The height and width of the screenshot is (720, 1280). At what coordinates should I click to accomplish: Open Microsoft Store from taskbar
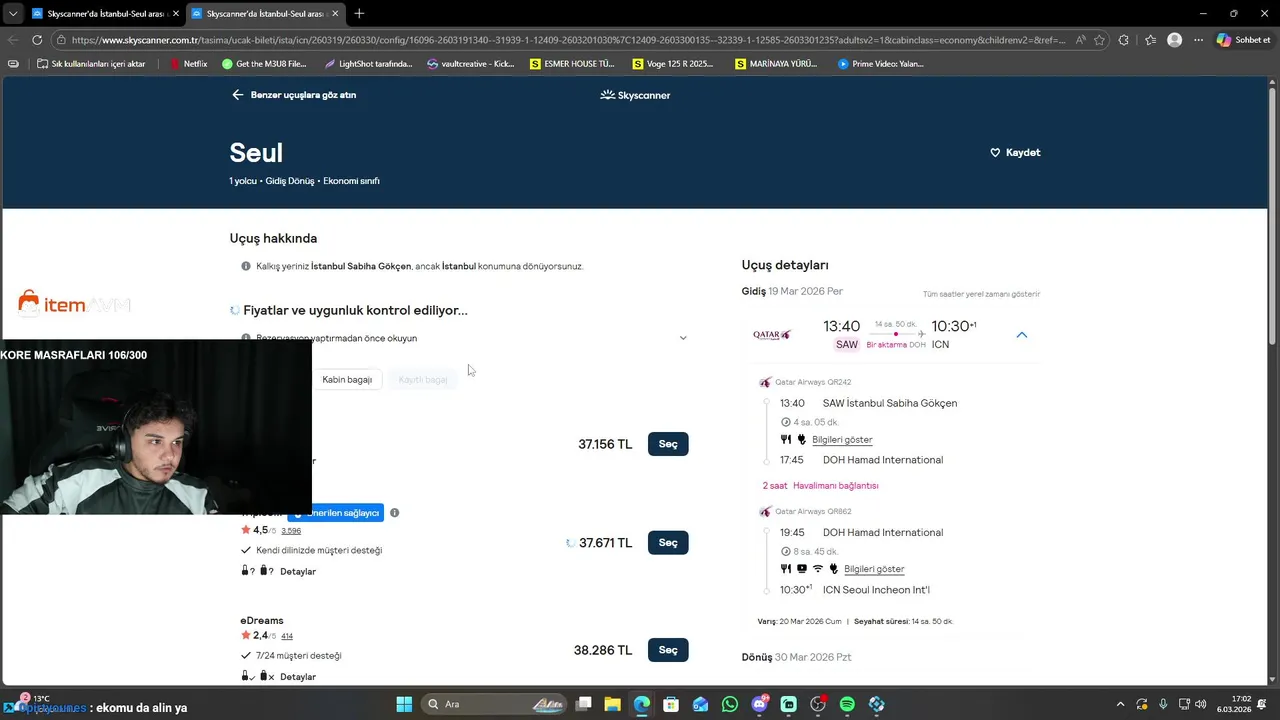[x=671, y=704]
